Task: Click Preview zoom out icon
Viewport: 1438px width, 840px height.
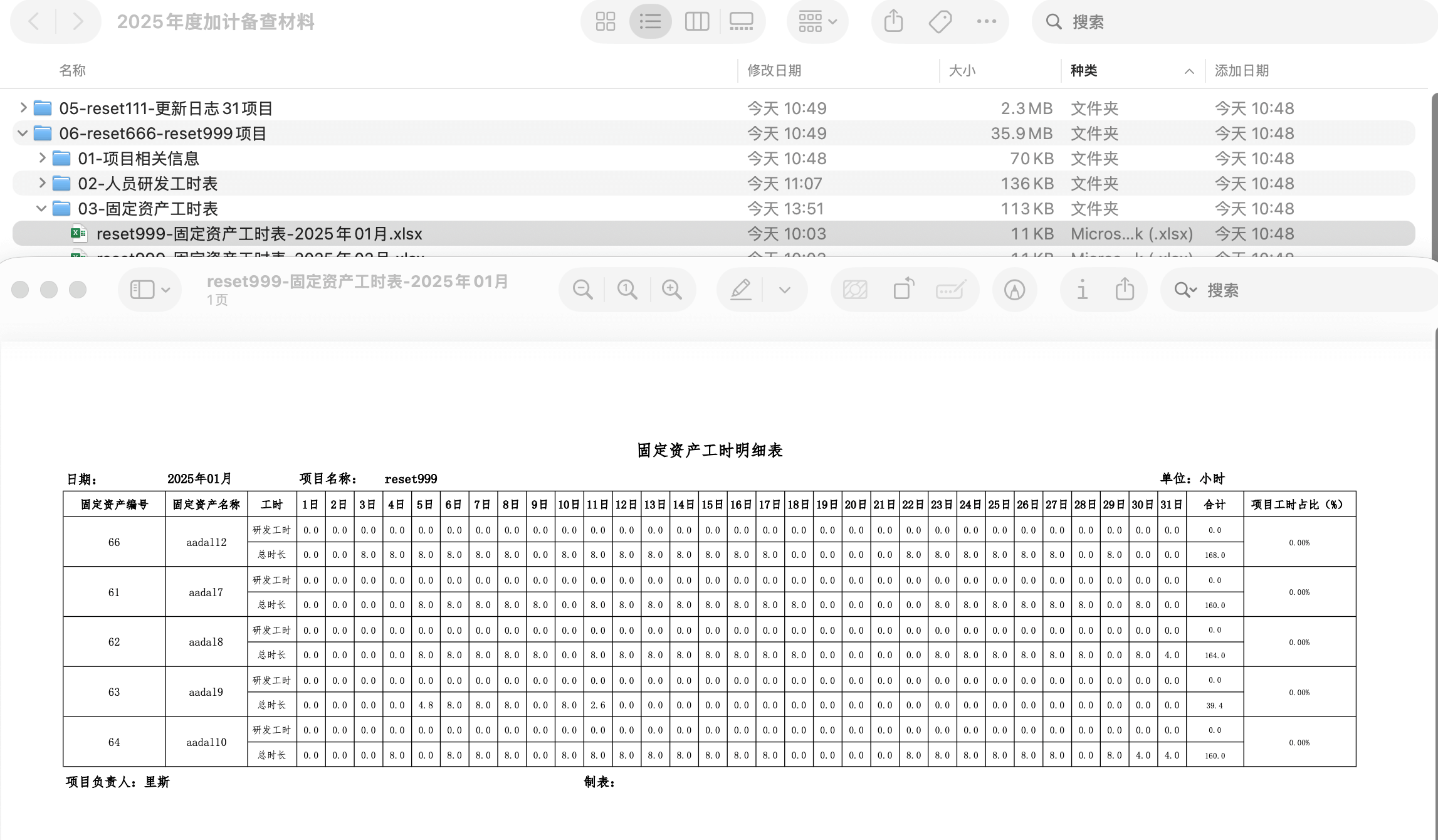Action: (582, 290)
